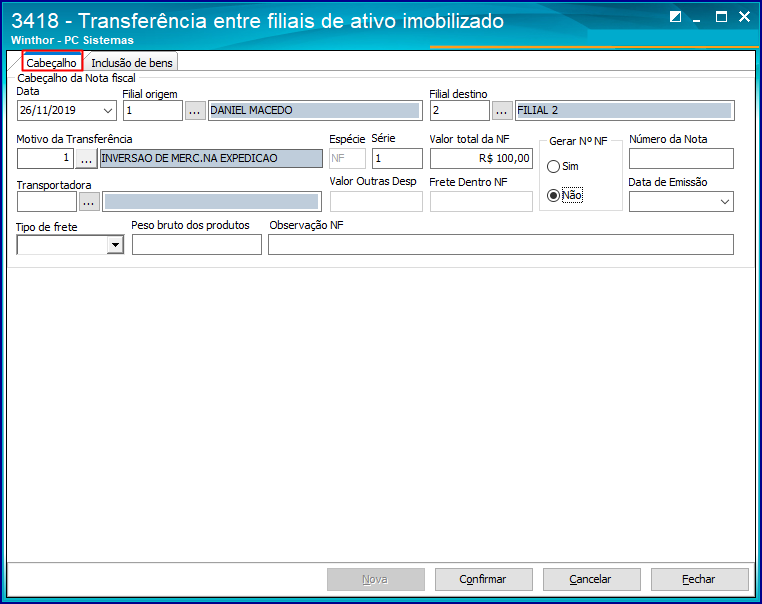The width and height of the screenshot is (762, 604).
Task: Click the Fechar button
Action: coord(699,579)
